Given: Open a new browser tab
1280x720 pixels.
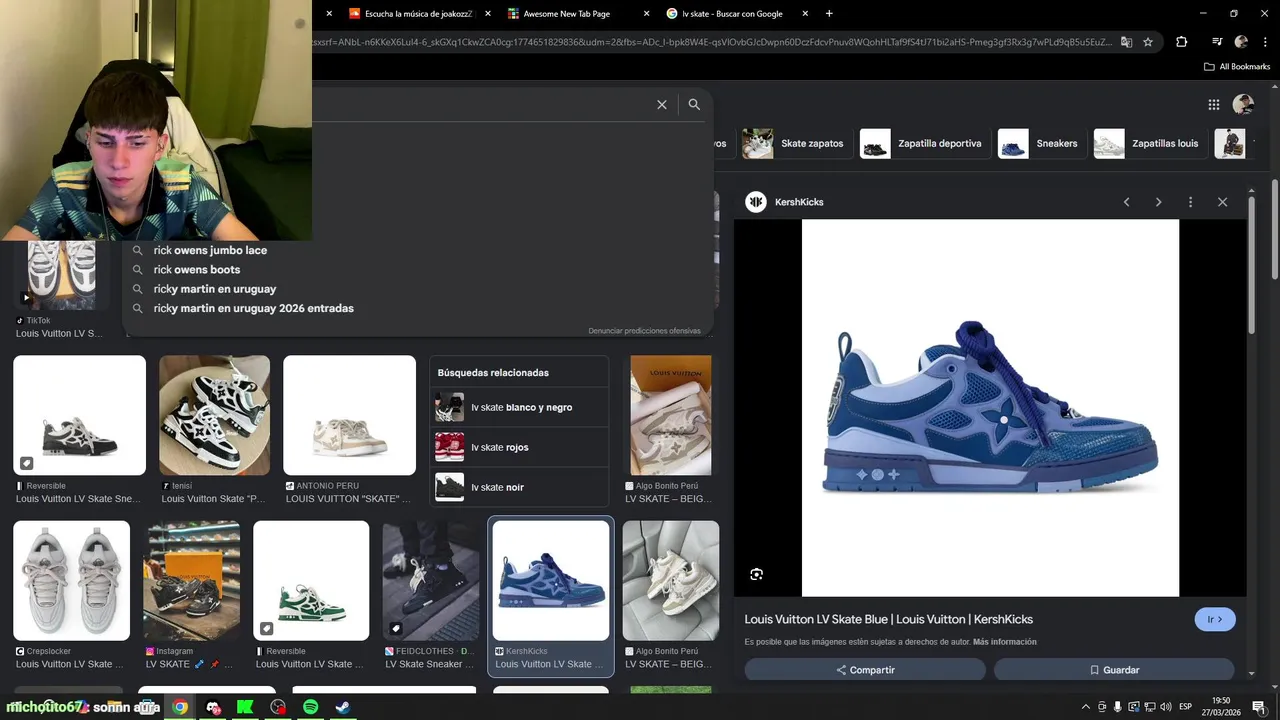Looking at the screenshot, I should (829, 14).
